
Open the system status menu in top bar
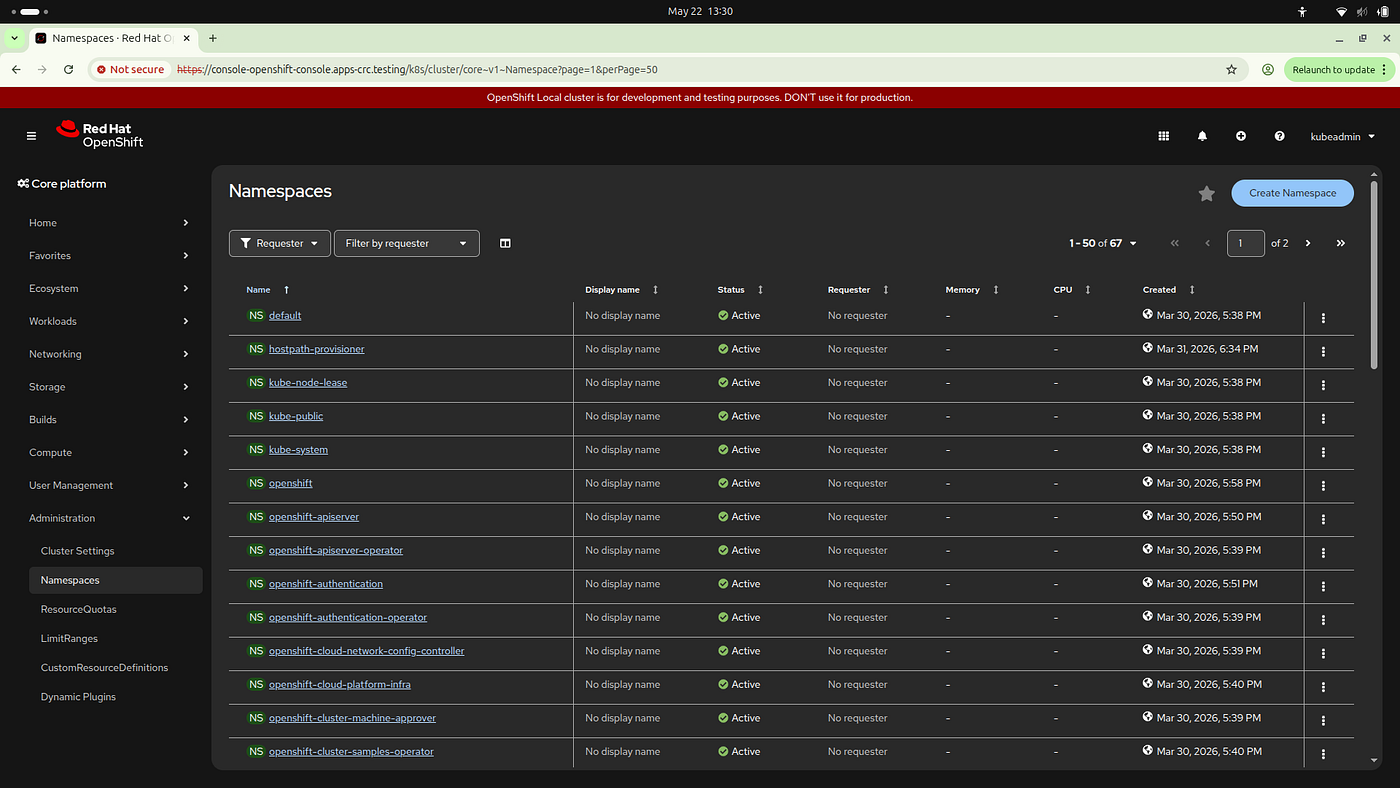pos(1364,12)
